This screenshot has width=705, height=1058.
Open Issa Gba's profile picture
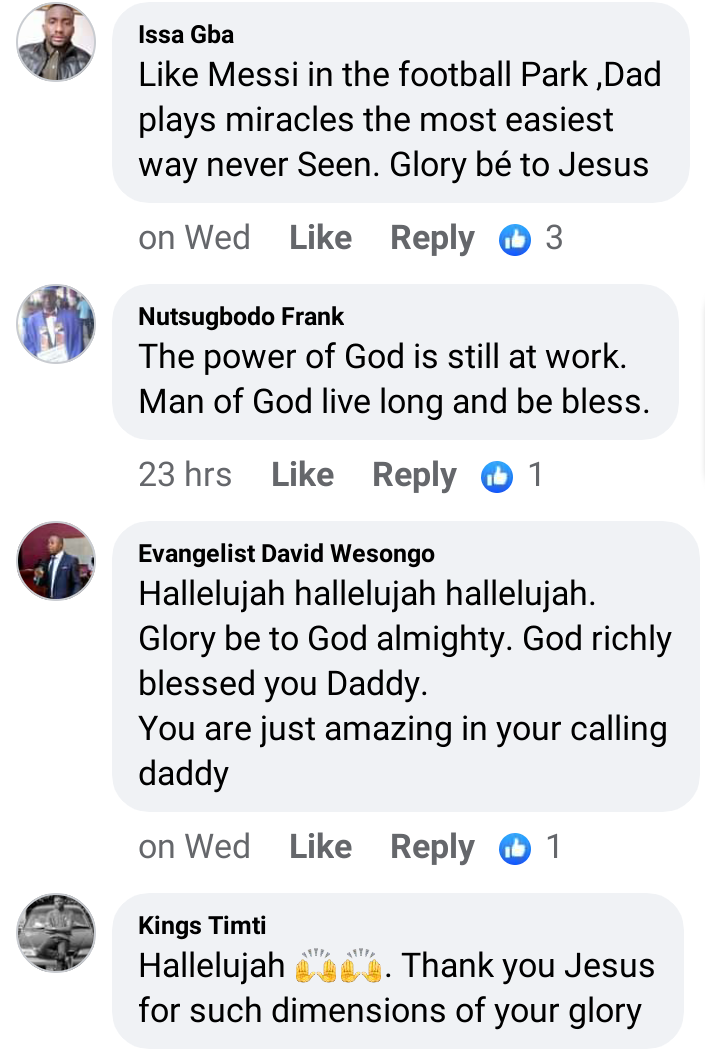point(56,41)
